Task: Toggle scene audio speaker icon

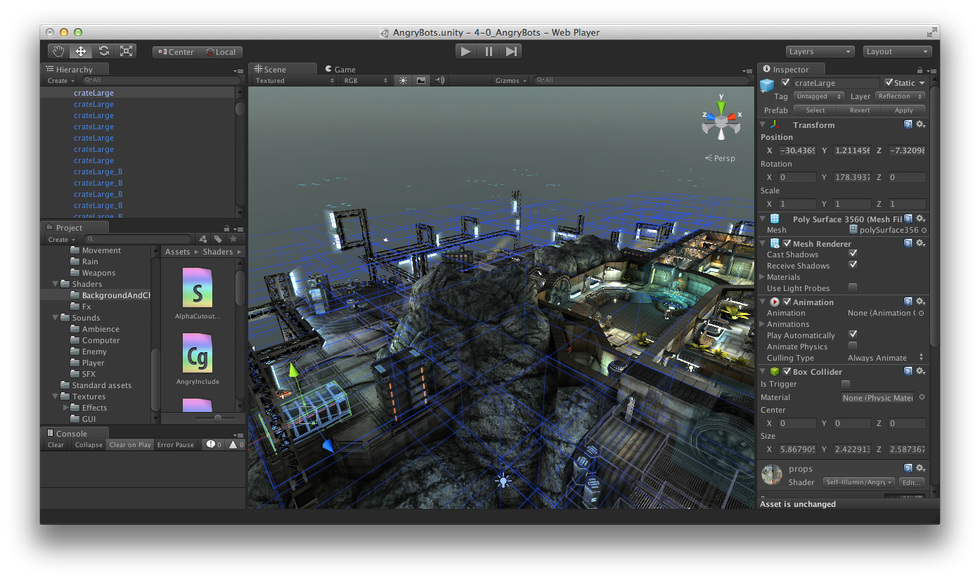Action: pos(440,81)
